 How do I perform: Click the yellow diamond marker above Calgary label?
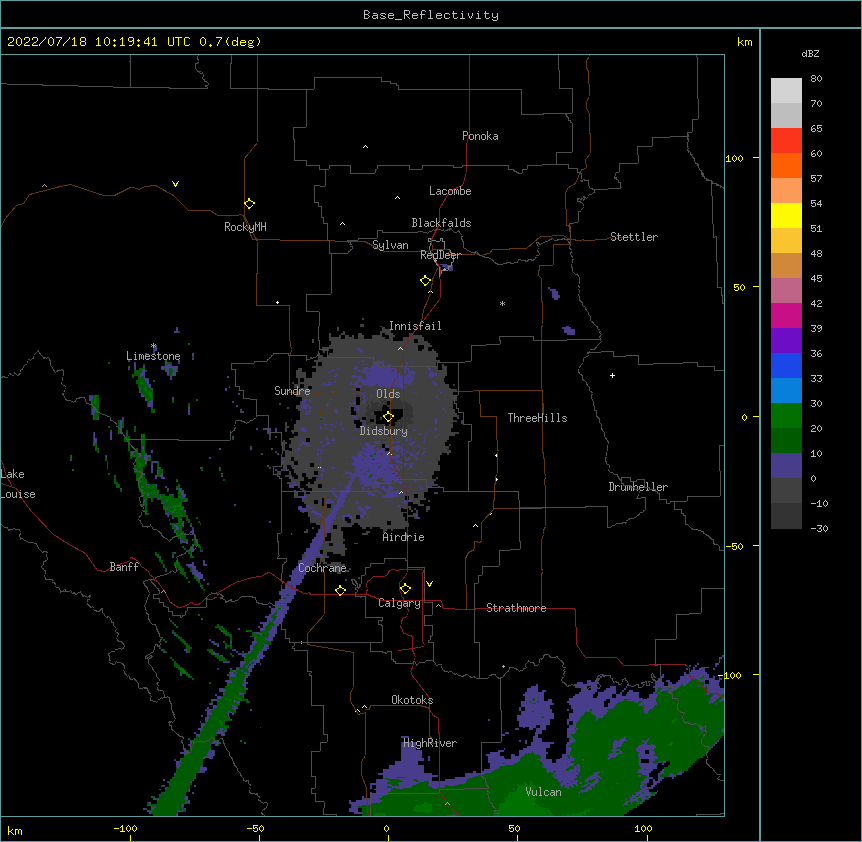405,589
